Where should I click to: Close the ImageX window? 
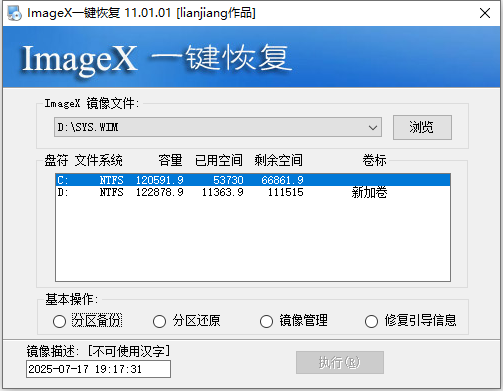pos(485,13)
